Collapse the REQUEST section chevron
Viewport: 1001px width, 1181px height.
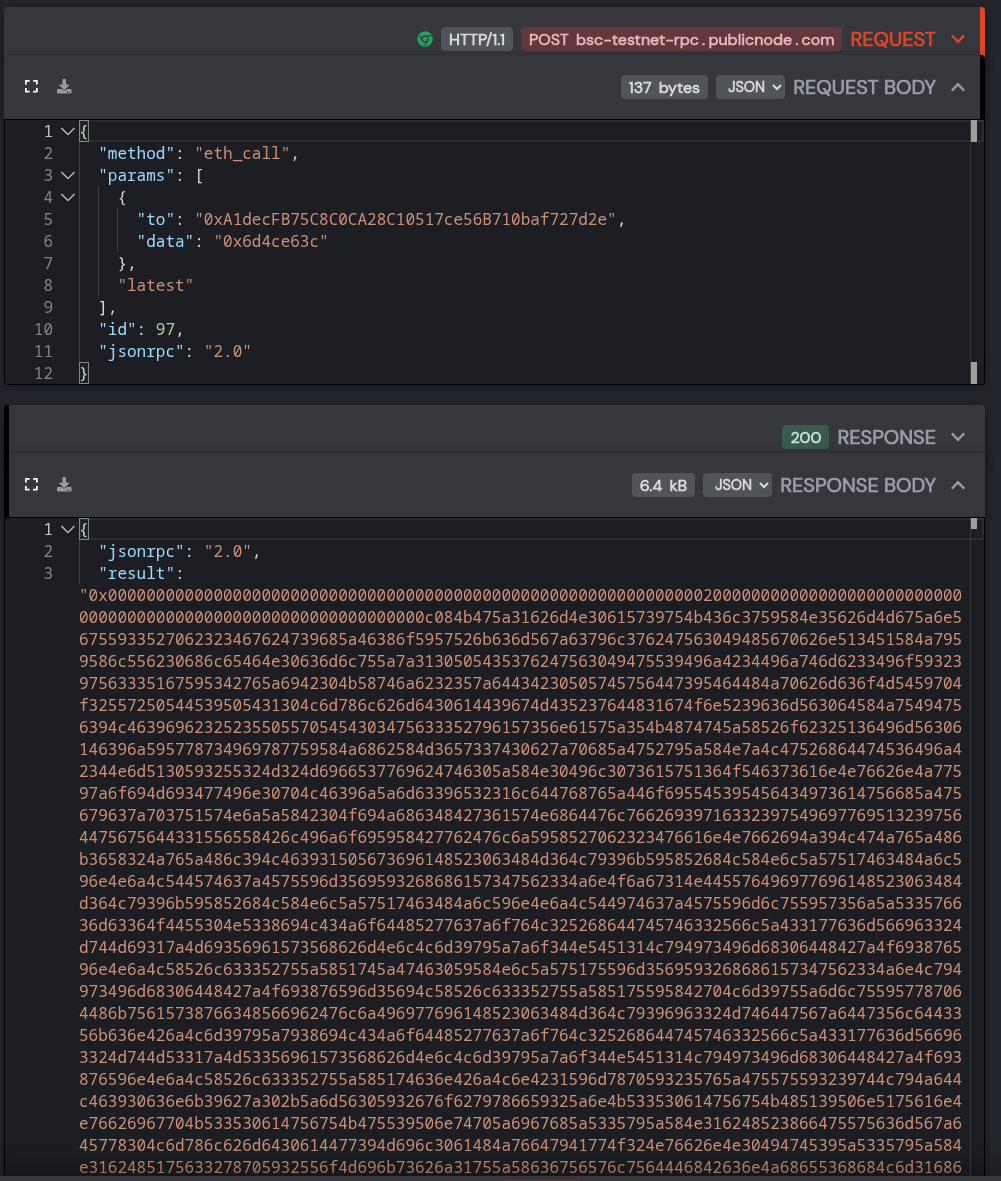(958, 39)
